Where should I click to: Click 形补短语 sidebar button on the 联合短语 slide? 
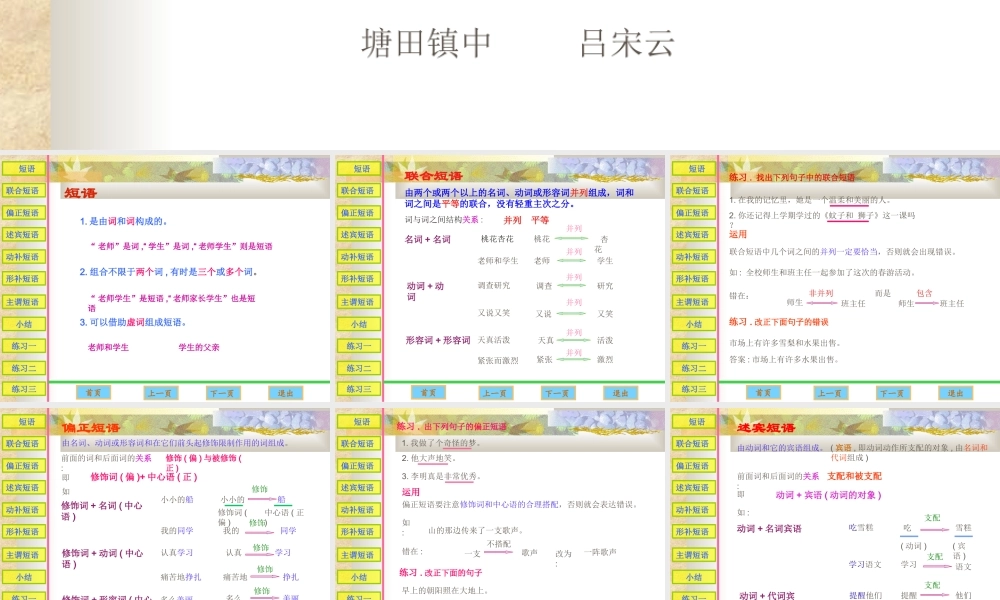[x=358, y=279]
